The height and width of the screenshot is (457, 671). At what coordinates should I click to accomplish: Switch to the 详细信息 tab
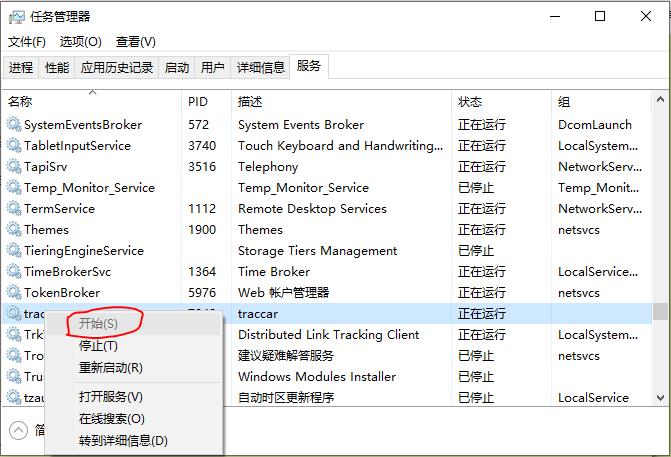[260, 68]
